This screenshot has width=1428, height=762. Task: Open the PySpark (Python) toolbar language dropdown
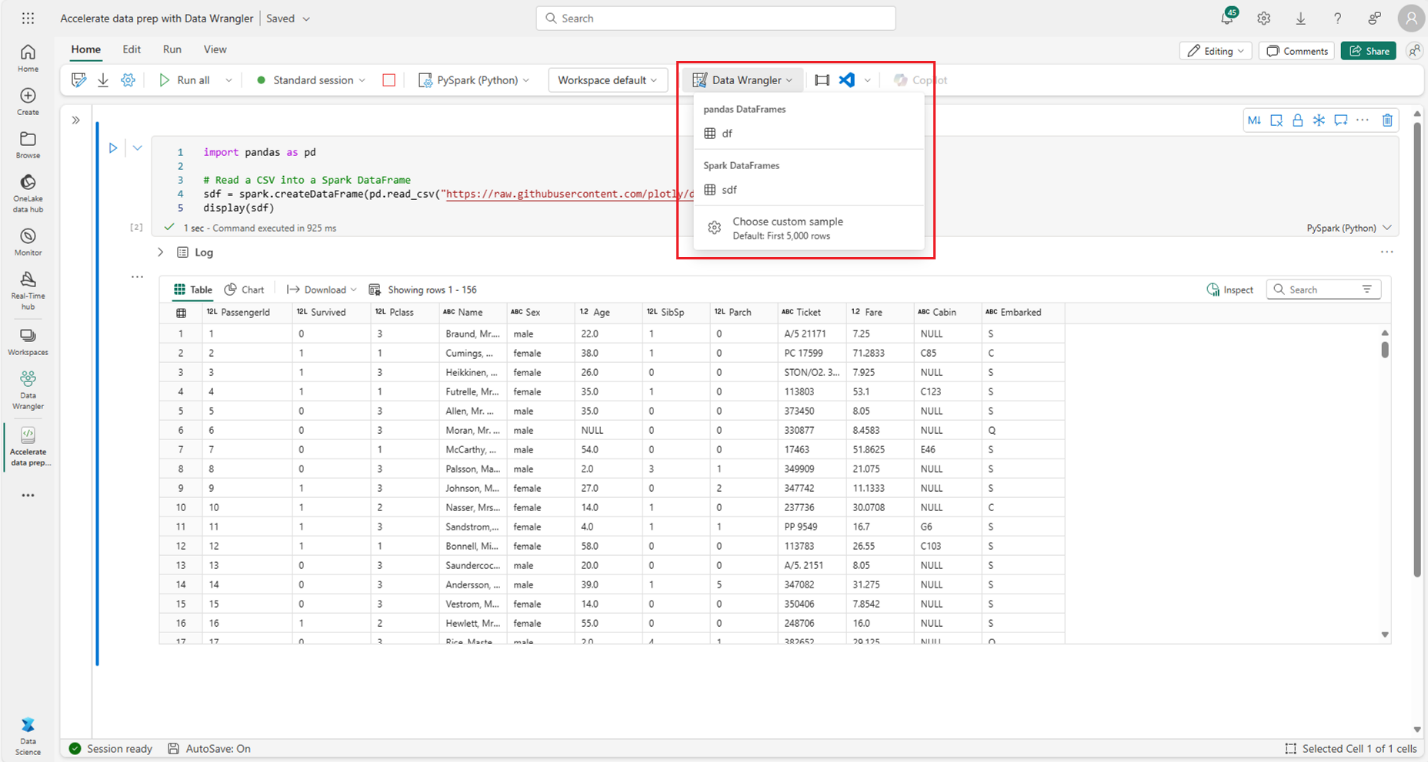pyautogui.click(x=474, y=80)
